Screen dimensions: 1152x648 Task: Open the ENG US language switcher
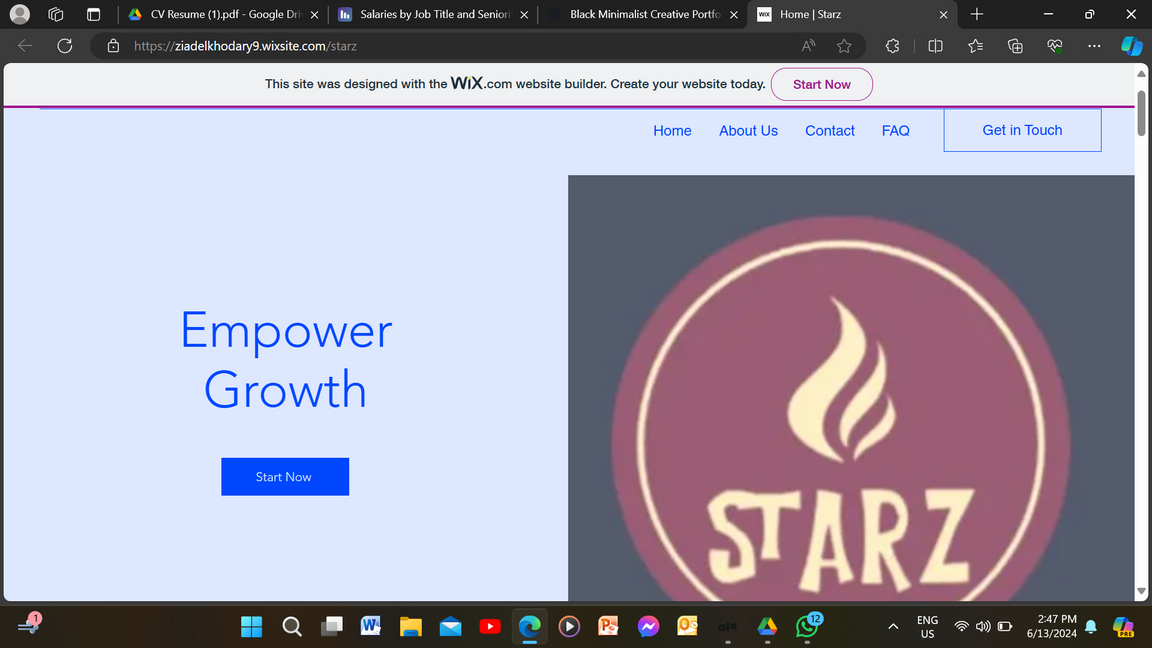927,627
